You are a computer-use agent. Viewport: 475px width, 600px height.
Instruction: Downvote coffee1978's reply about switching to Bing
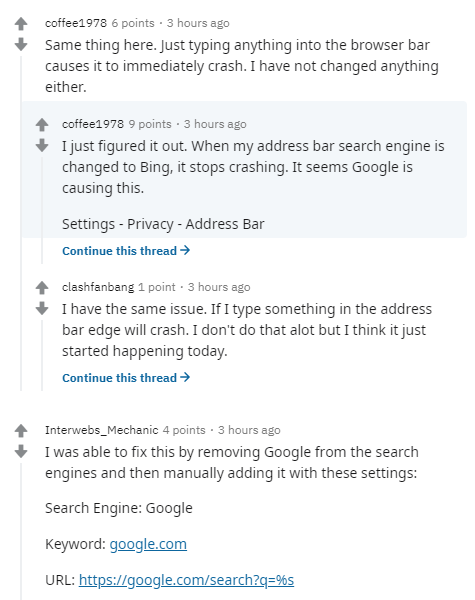pyautogui.click(x=42, y=145)
